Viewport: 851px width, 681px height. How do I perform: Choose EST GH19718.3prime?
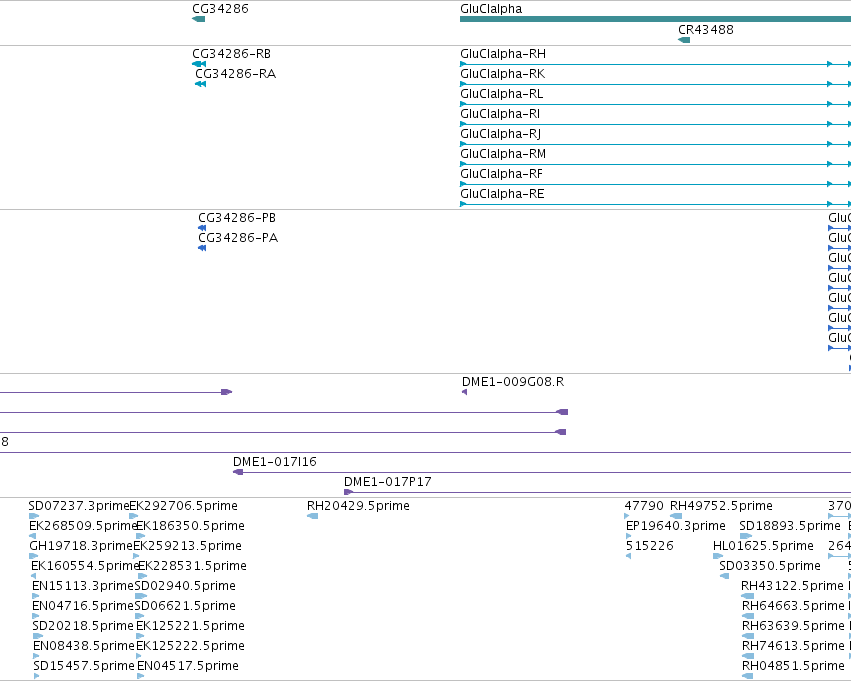(81, 546)
